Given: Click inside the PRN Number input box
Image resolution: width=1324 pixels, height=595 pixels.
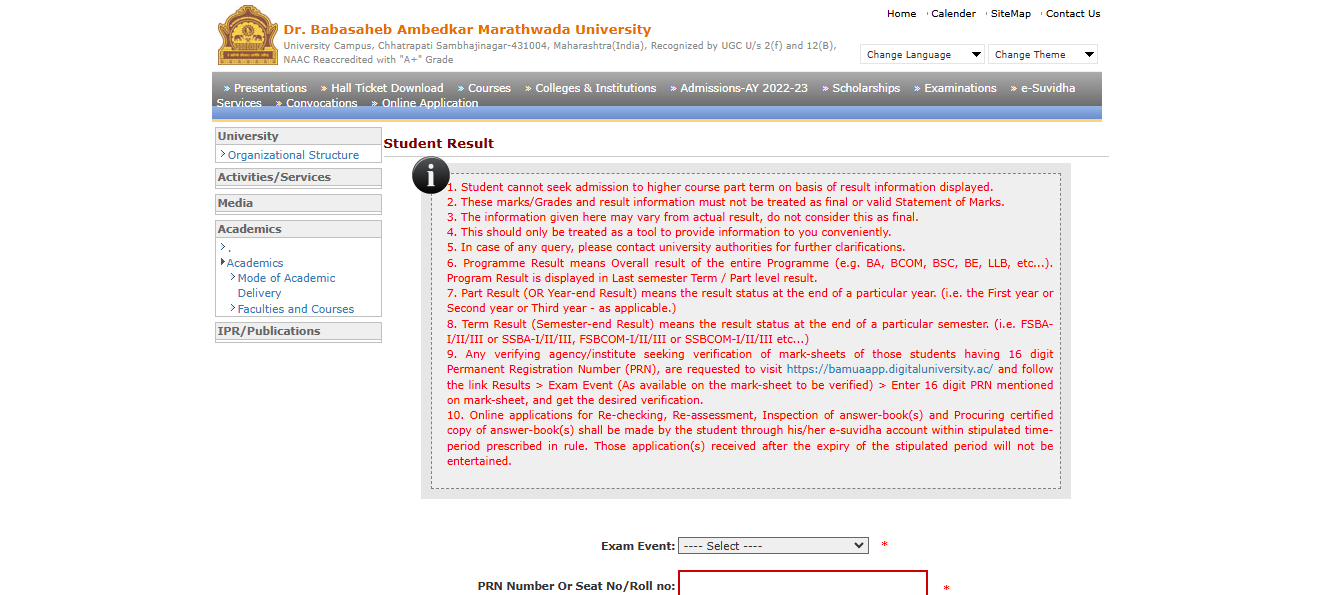Looking at the screenshot, I should tap(802, 585).
